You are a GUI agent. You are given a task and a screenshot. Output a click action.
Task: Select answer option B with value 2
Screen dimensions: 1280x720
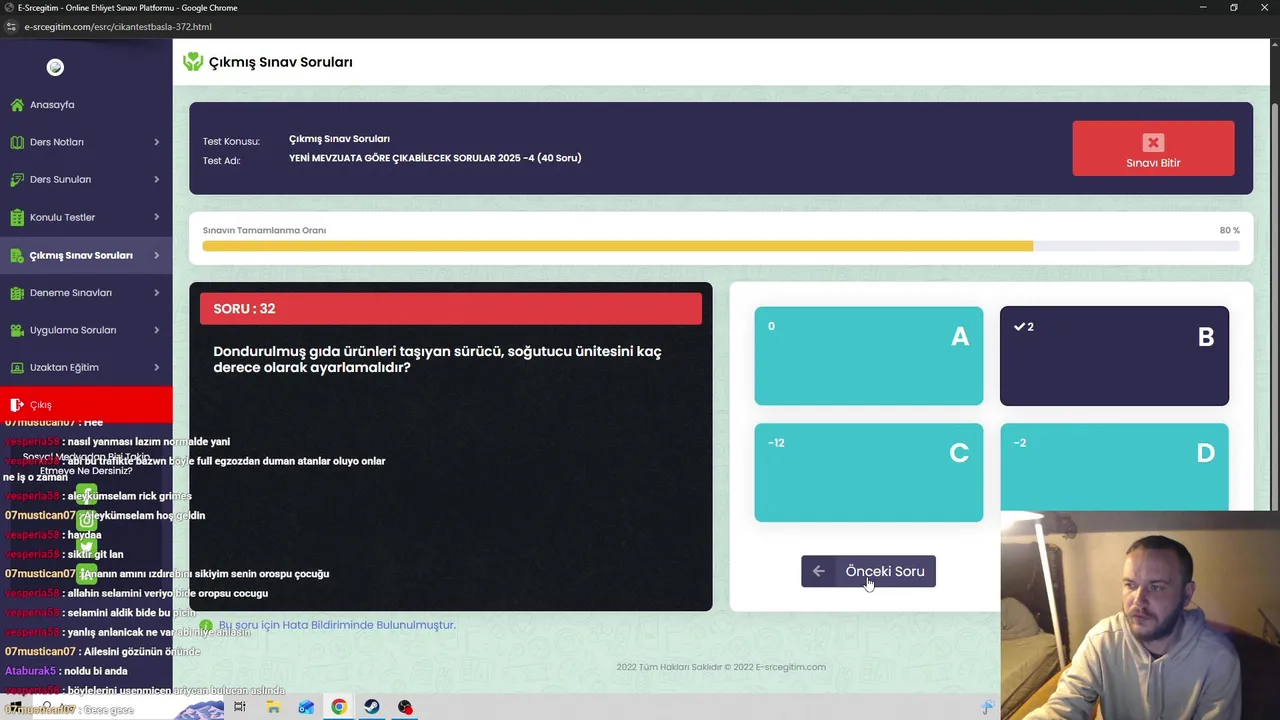coord(1114,356)
